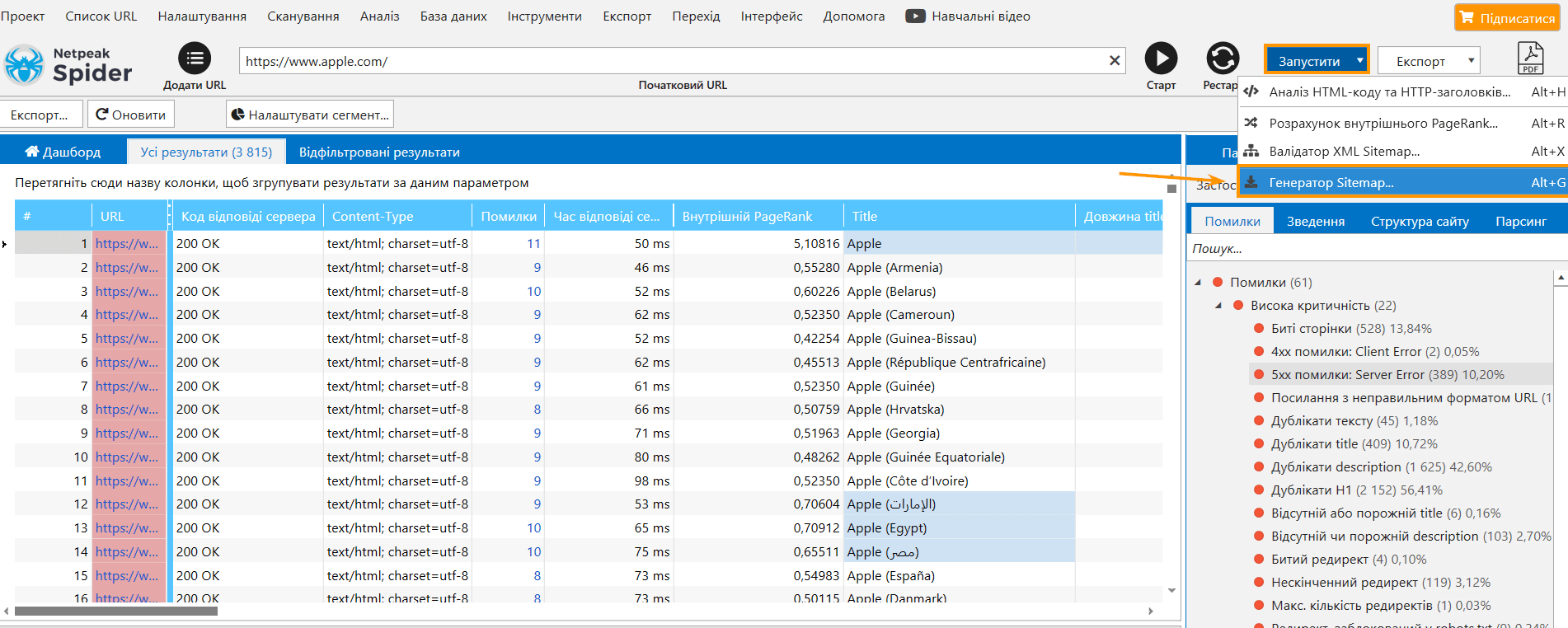This screenshot has width=1568, height=628.
Task: Switch to the Структура сайту tab
Action: click(1420, 221)
